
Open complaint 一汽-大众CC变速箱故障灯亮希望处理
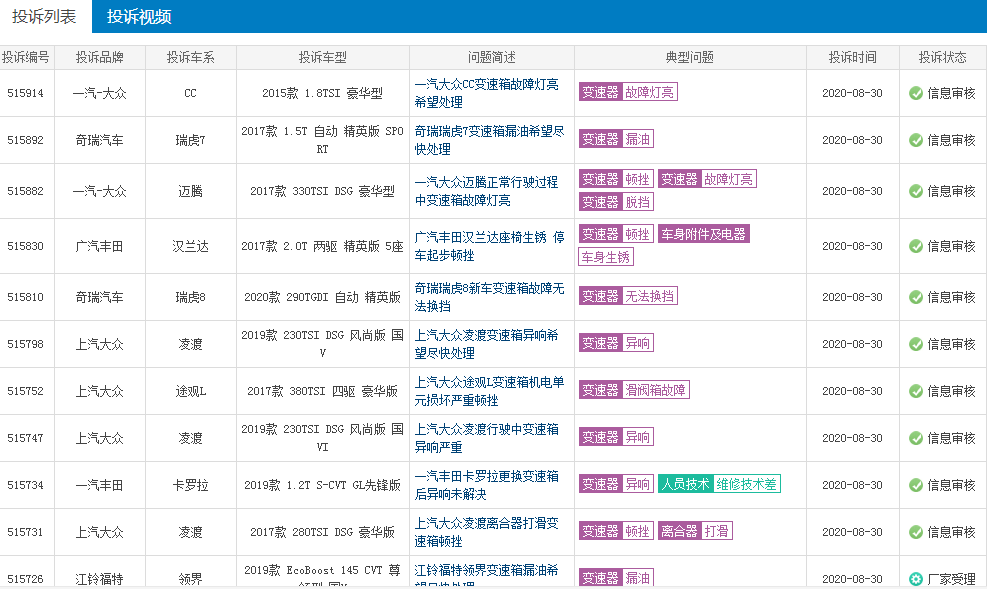[486, 93]
